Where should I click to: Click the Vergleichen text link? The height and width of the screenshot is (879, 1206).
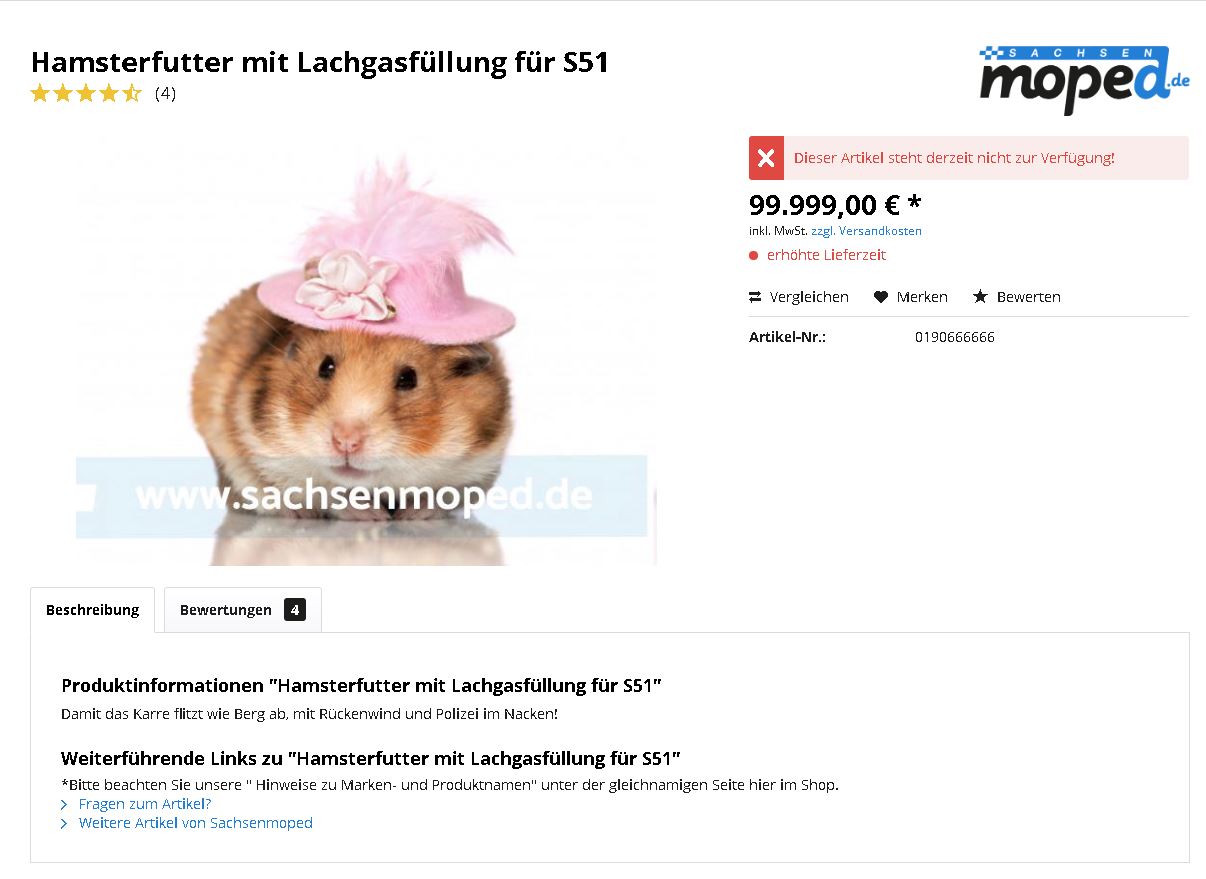coord(809,297)
